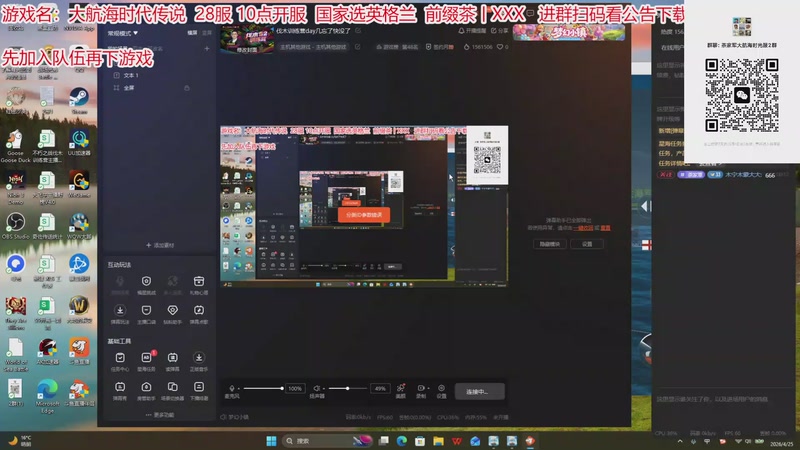Switch to the 竖屏 tab

[x=207, y=33]
